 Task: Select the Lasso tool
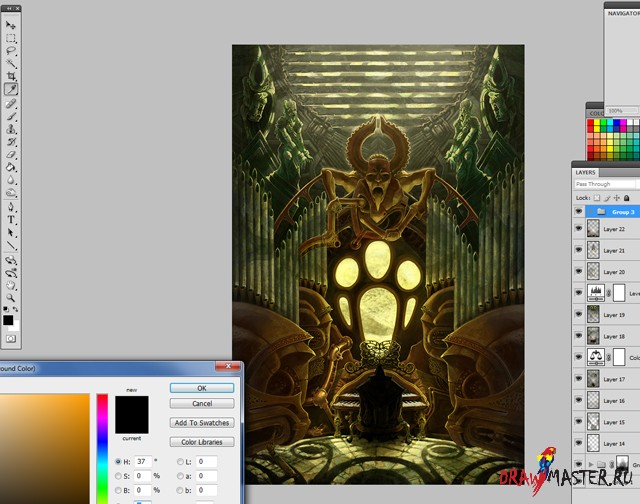click(11, 51)
